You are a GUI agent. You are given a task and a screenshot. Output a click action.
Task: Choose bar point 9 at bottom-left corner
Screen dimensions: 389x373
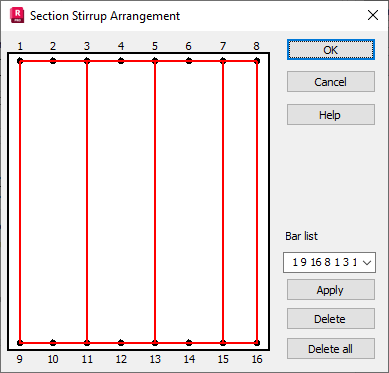[x=20, y=343]
